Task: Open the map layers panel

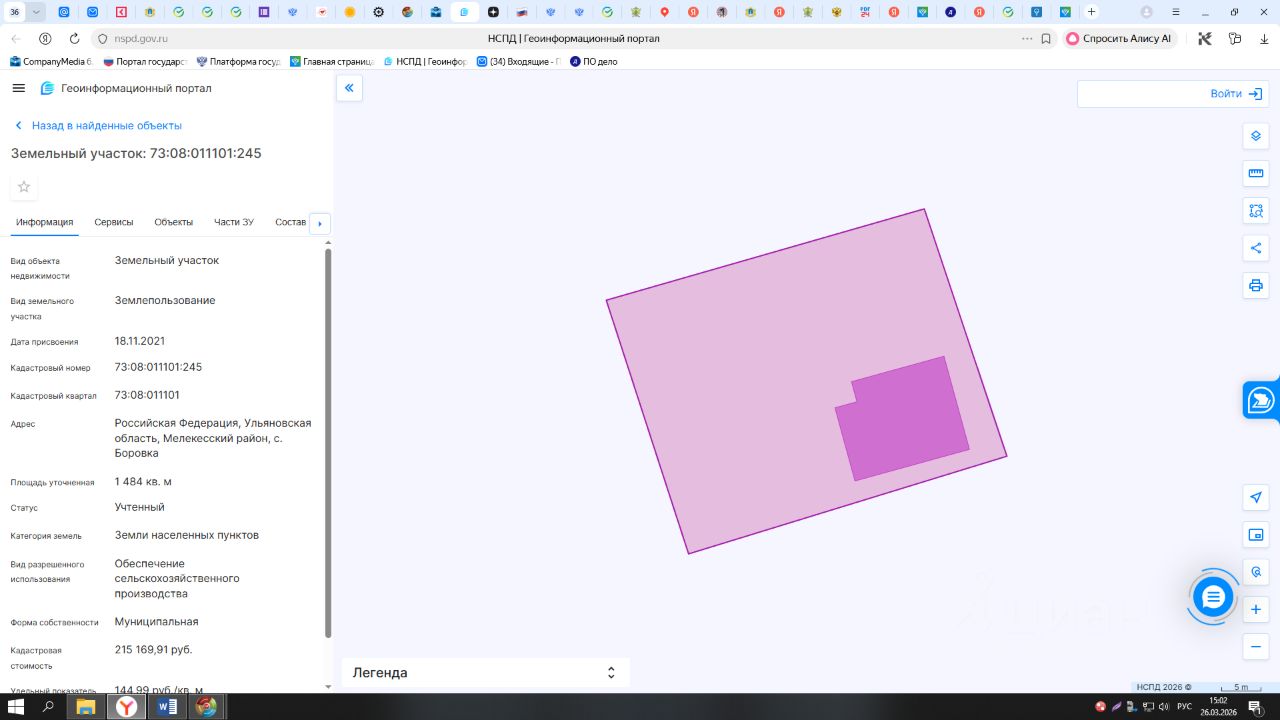Action: click(1256, 136)
